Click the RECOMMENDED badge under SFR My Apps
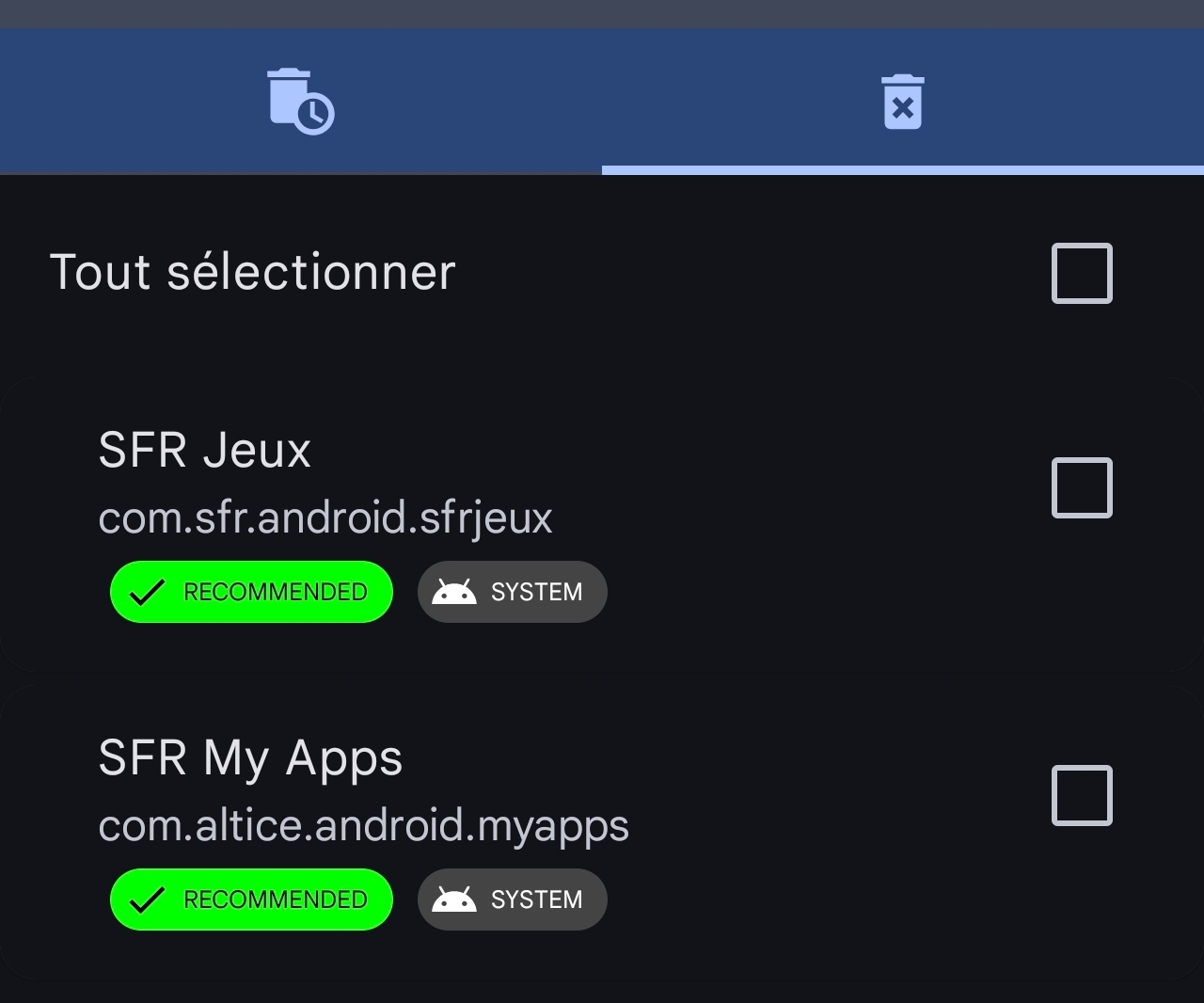1204x1003 pixels. click(251, 900)
